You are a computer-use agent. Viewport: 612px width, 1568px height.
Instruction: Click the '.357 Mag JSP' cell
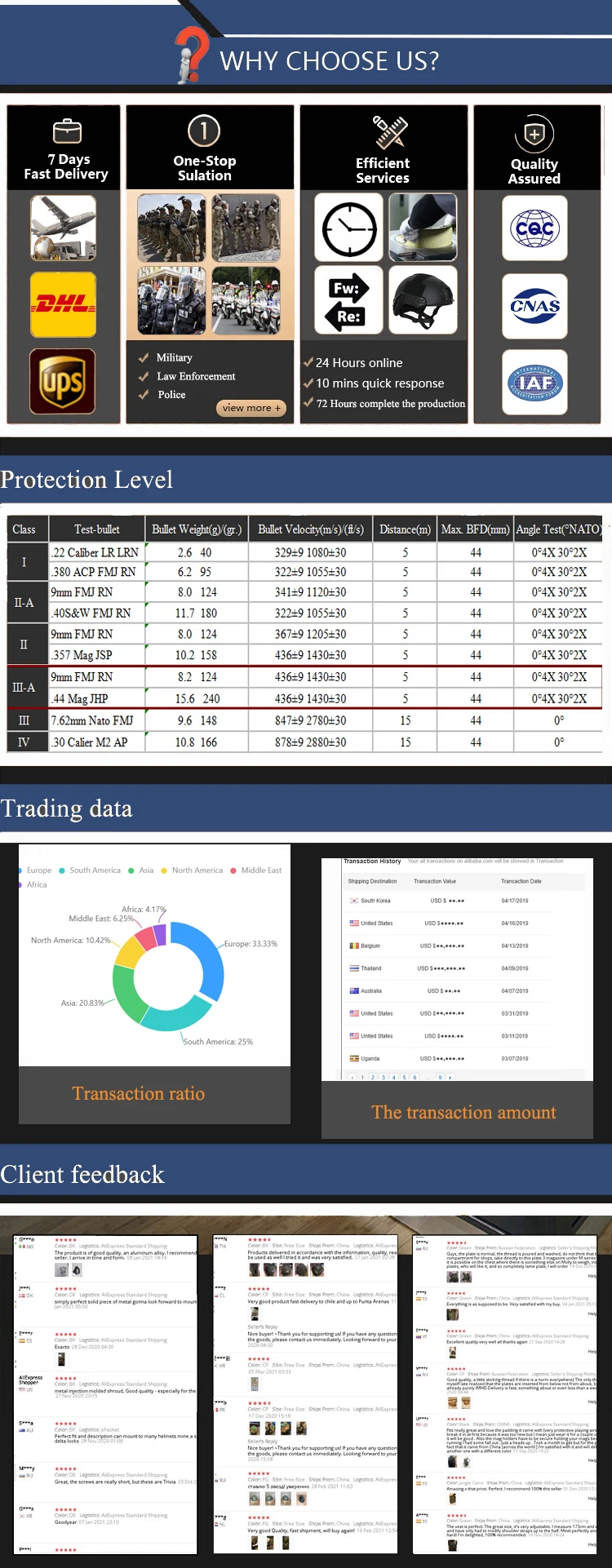tap(97, 655)
